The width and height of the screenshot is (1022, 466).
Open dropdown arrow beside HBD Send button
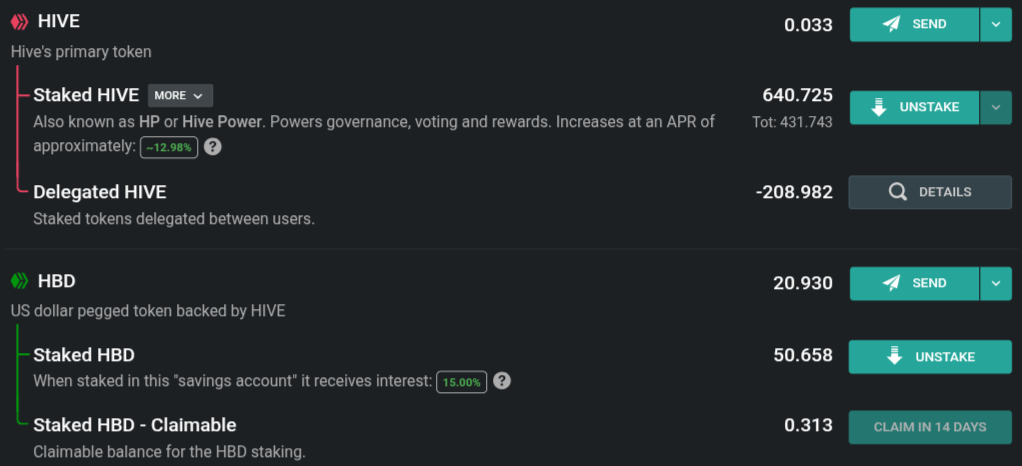tap(996, 284)
